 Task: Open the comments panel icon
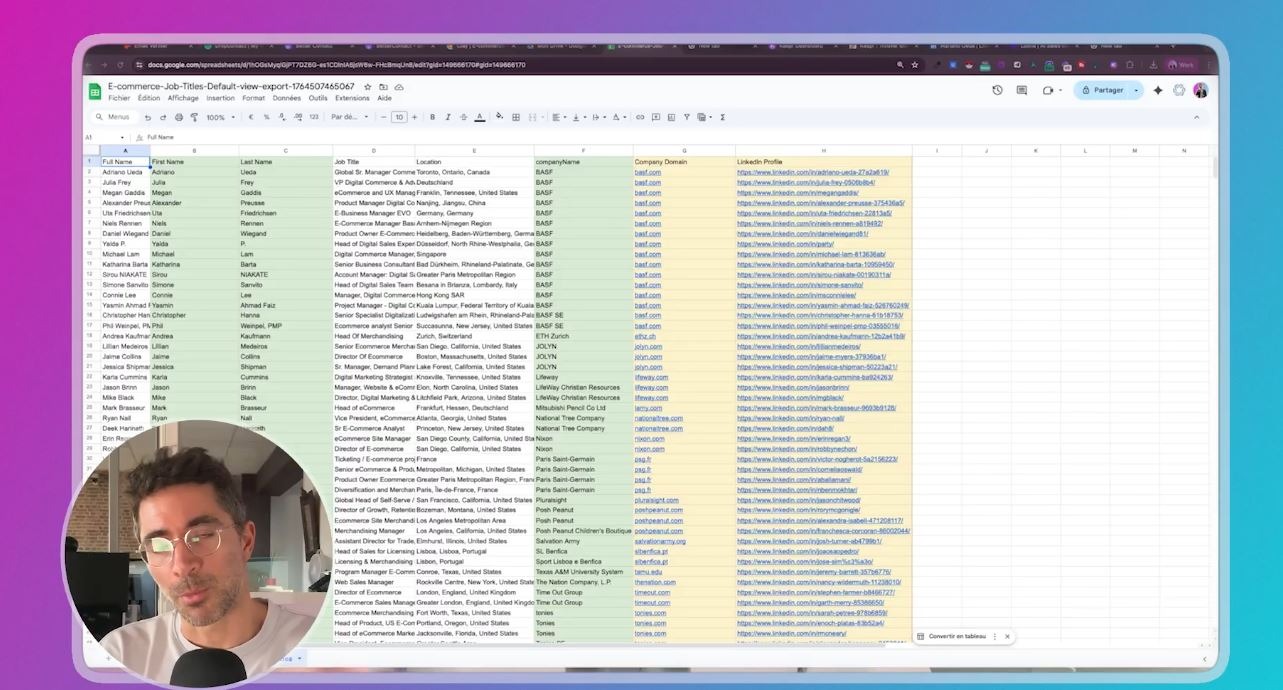[x=1022, y=90]
